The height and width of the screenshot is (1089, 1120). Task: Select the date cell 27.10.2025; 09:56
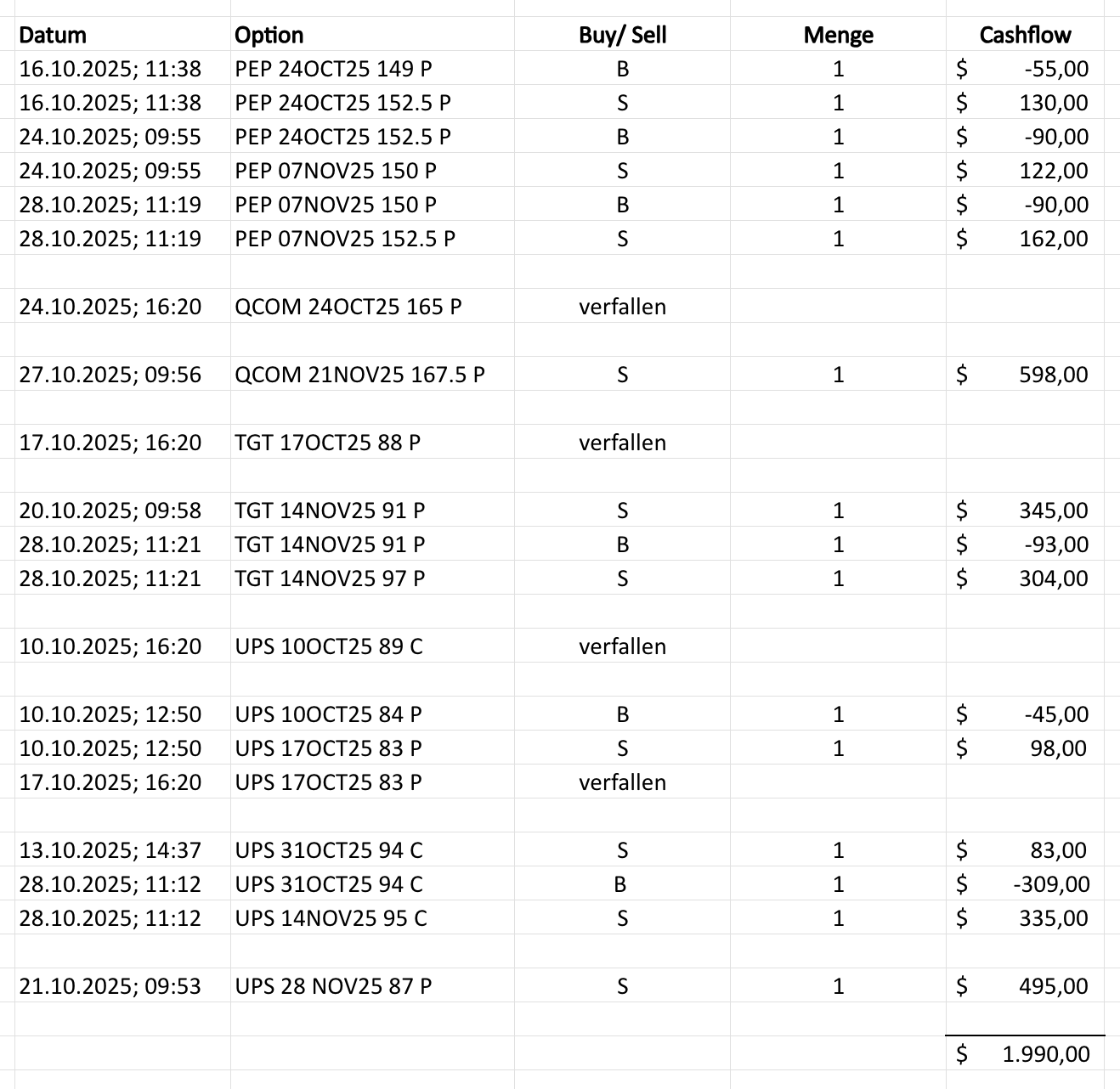click(110, 375)
